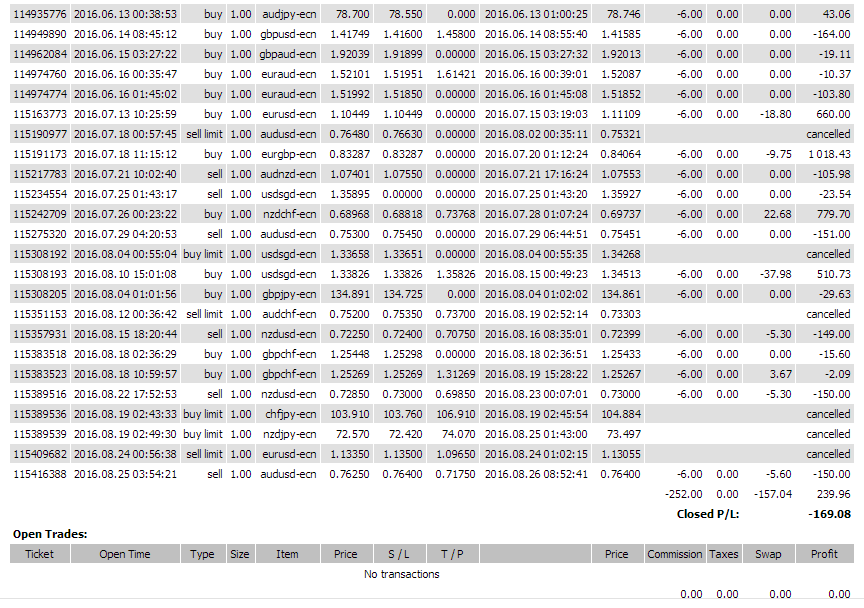The height and width of the screenshot is (608, 864).
Task: Select total profit 239.96
Action: tap(833, 494)
